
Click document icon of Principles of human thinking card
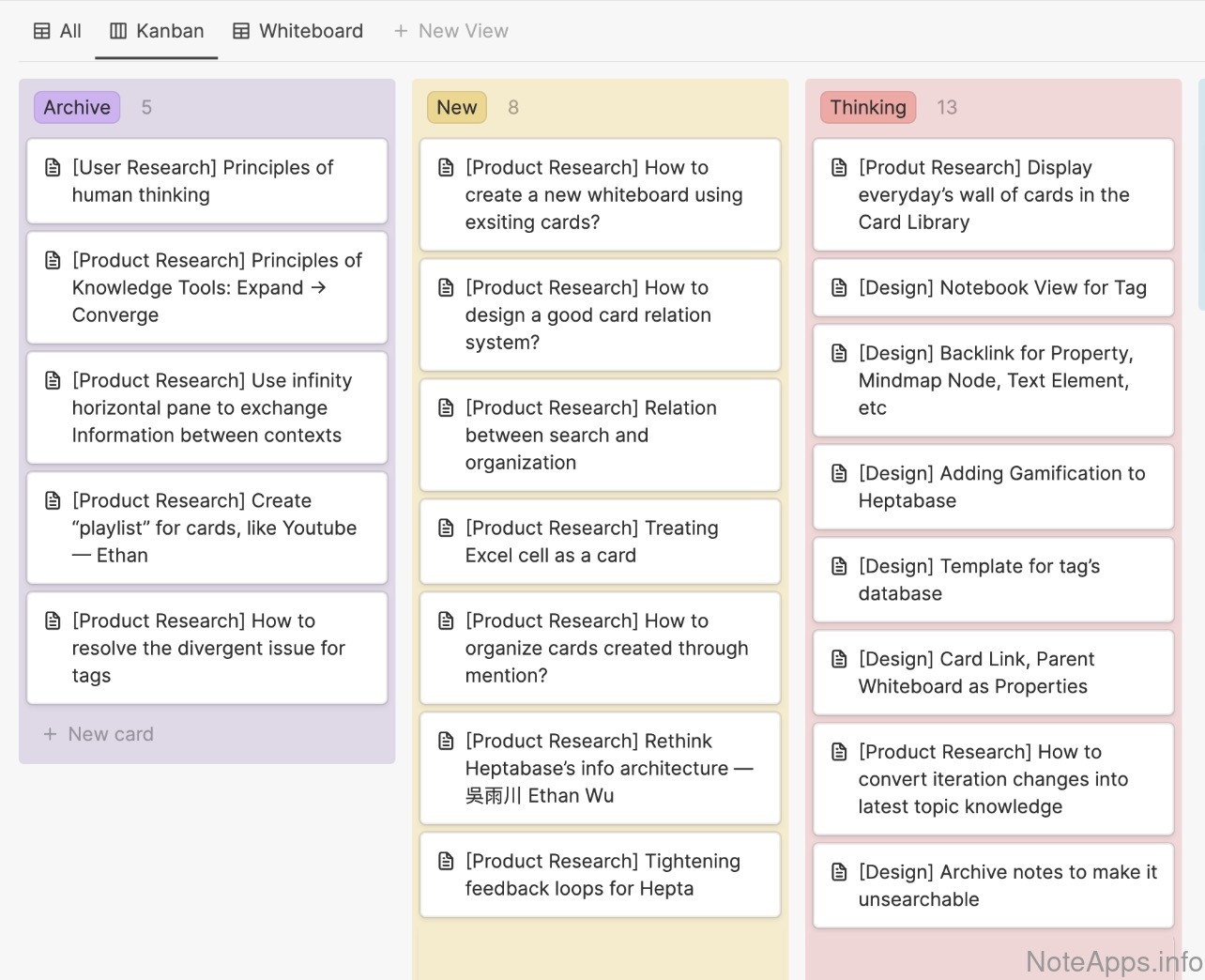click(53, 168)
